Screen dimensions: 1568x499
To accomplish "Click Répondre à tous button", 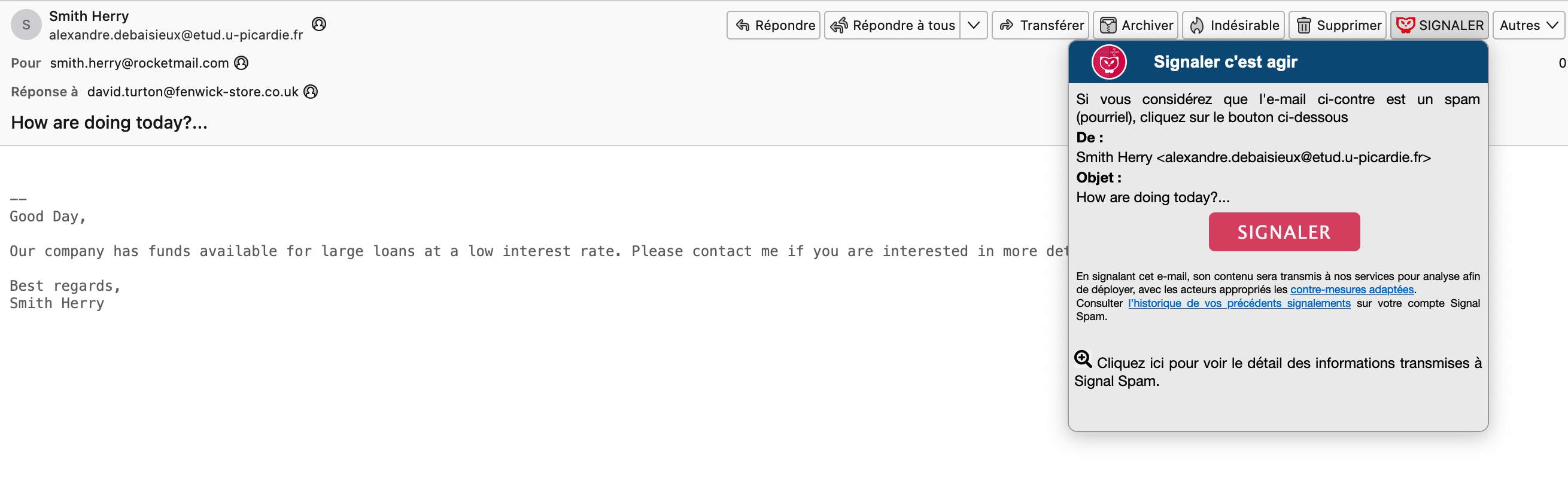I will click(892, 25).
